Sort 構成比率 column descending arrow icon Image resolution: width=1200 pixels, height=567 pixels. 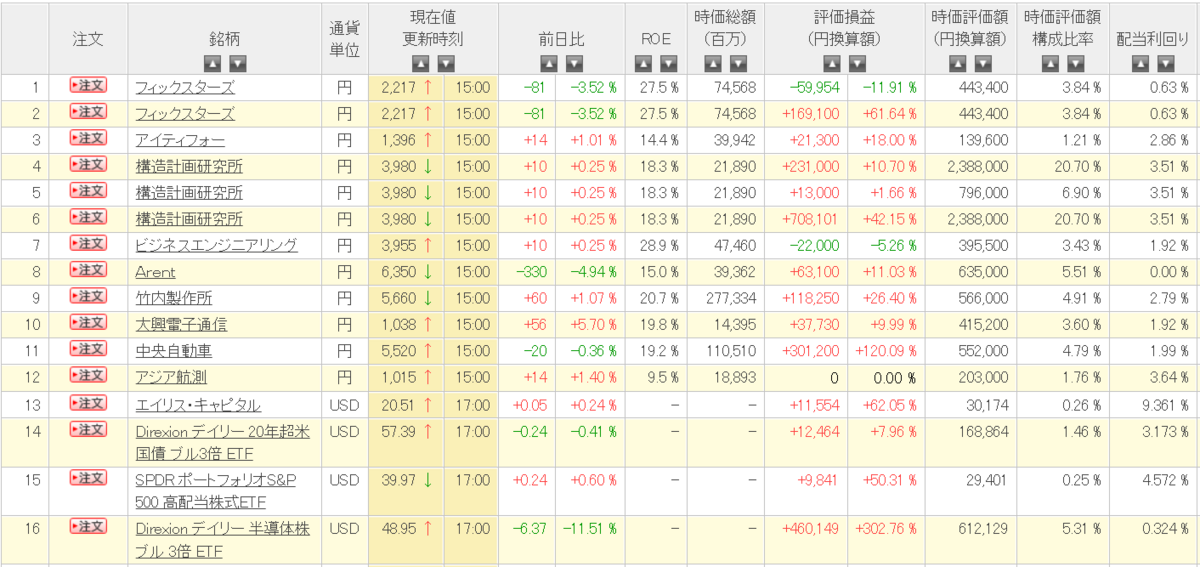(1077, 63)
